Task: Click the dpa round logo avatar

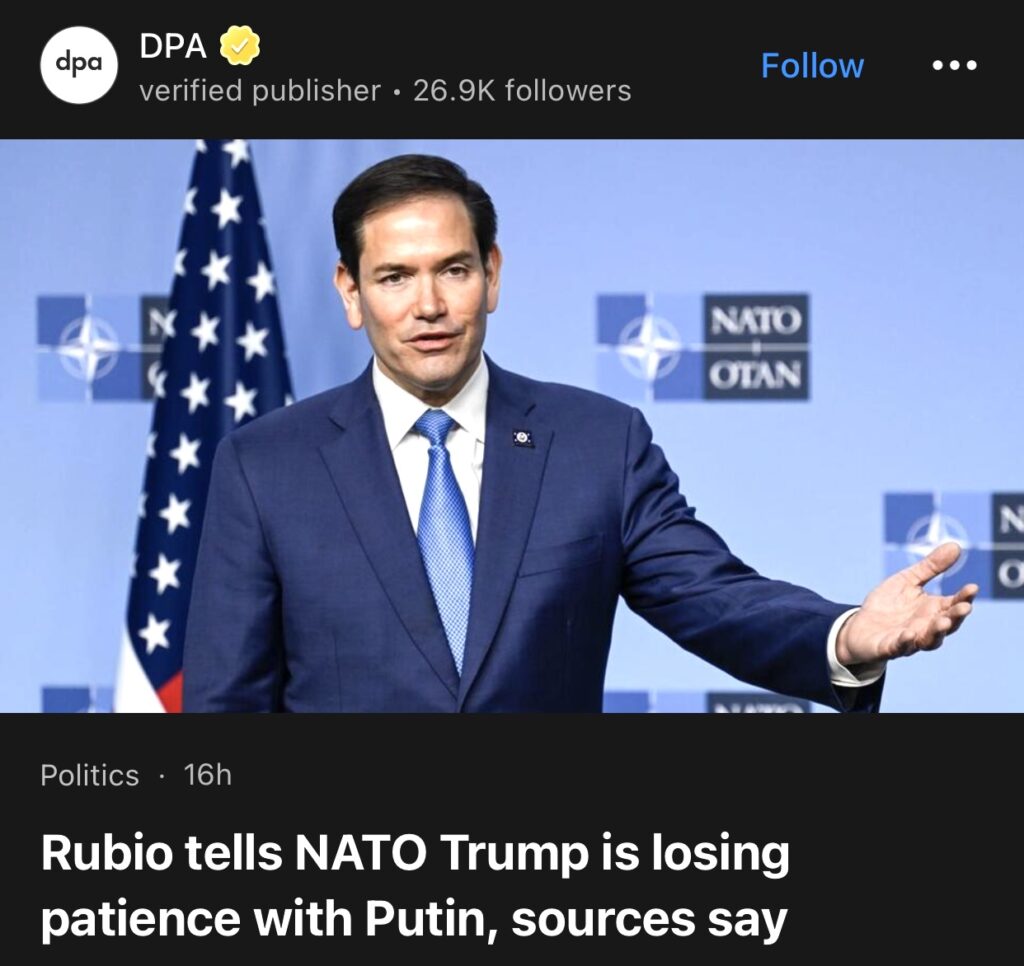Action: point(78,64)
